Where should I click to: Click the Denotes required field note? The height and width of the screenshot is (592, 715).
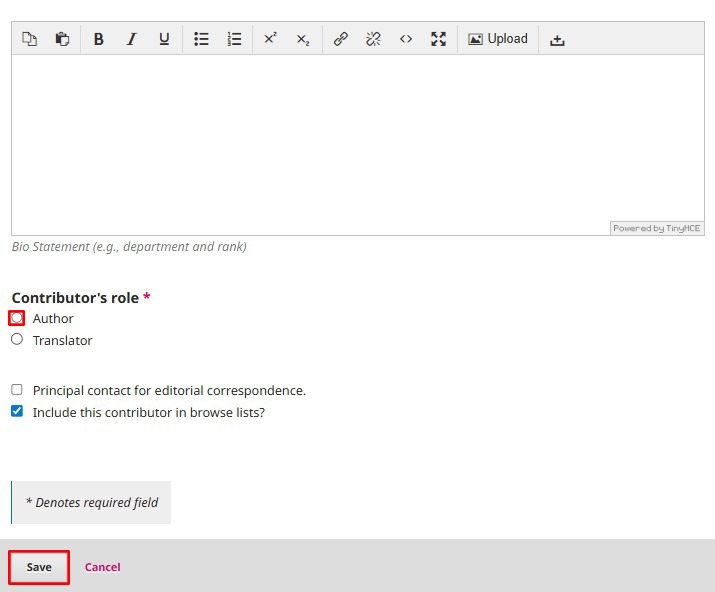[92, 503]
